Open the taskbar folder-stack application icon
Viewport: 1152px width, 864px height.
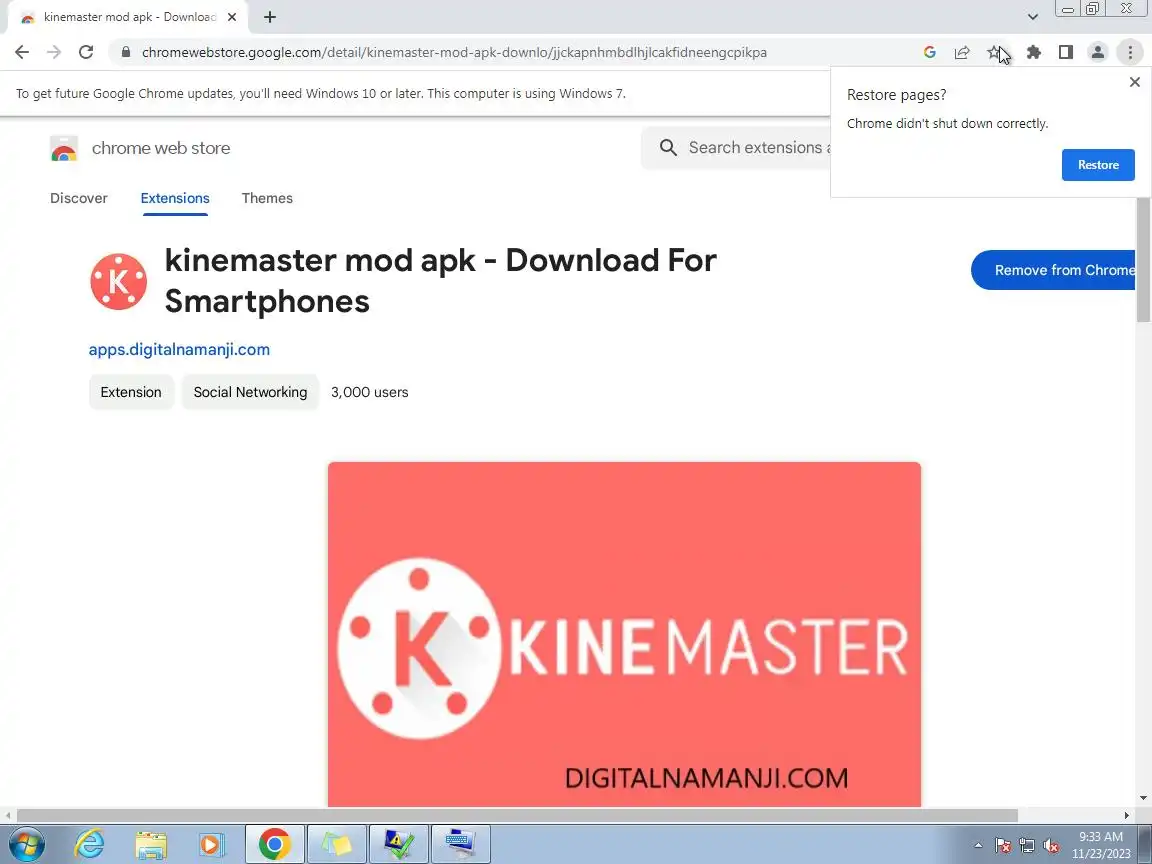click(336, 844)
